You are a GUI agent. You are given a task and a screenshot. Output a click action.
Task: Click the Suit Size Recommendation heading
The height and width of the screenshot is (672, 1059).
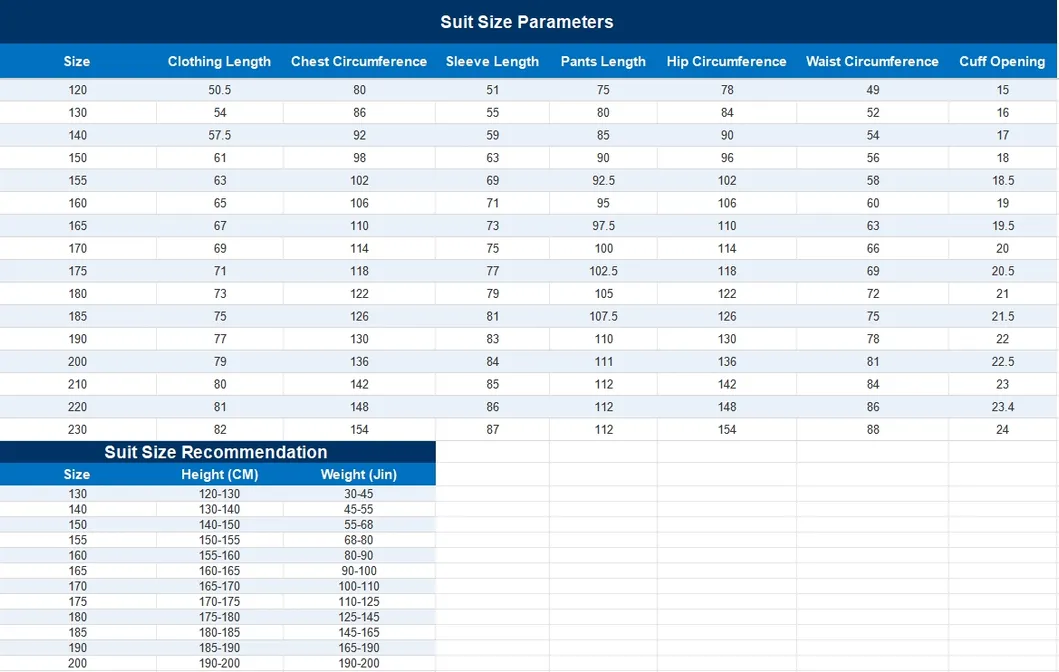215,452
